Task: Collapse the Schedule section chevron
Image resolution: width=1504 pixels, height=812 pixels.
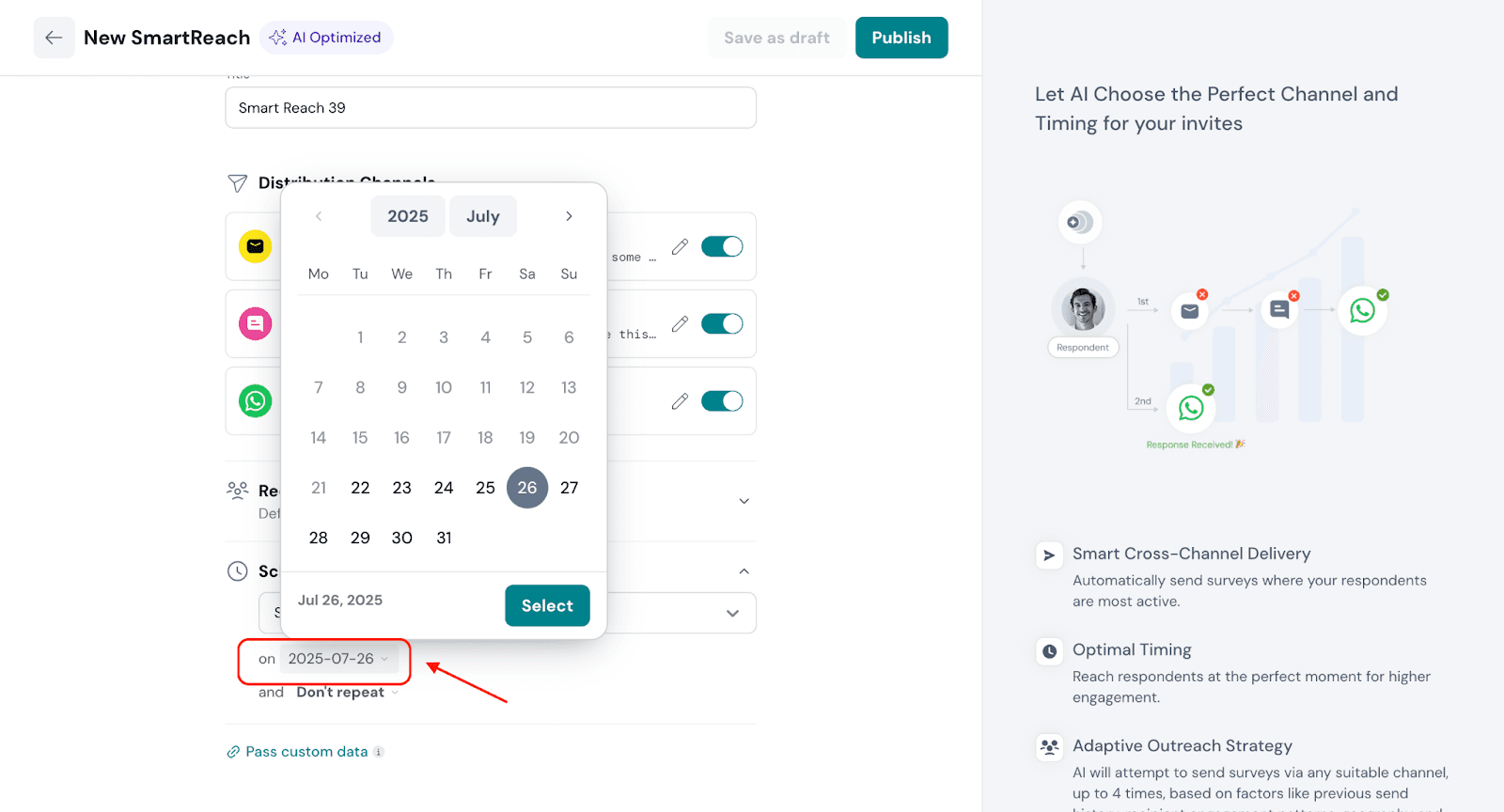Action: pos(744,571)
